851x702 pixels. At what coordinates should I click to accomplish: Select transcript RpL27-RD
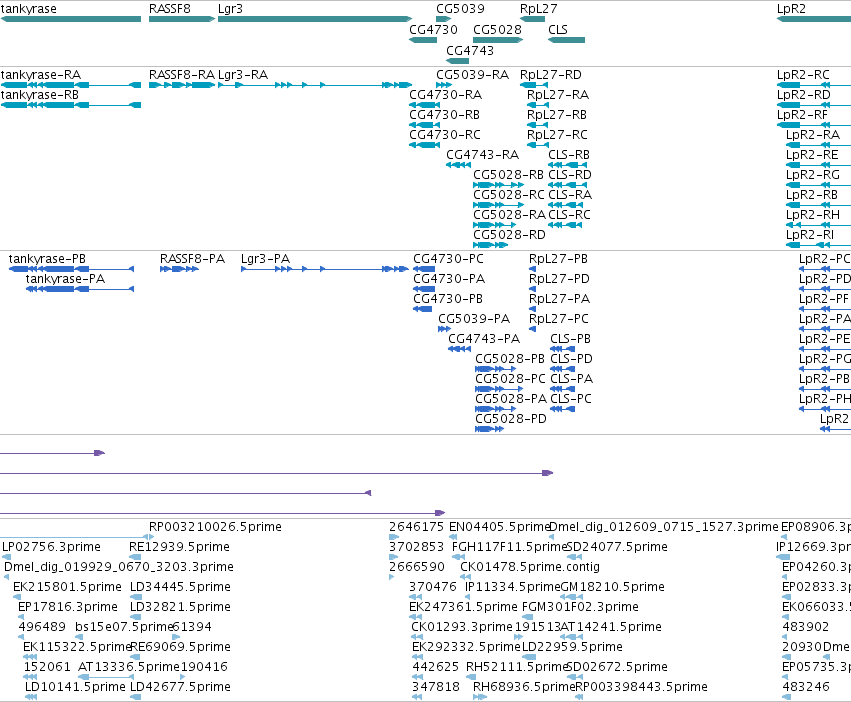(551, 75)
